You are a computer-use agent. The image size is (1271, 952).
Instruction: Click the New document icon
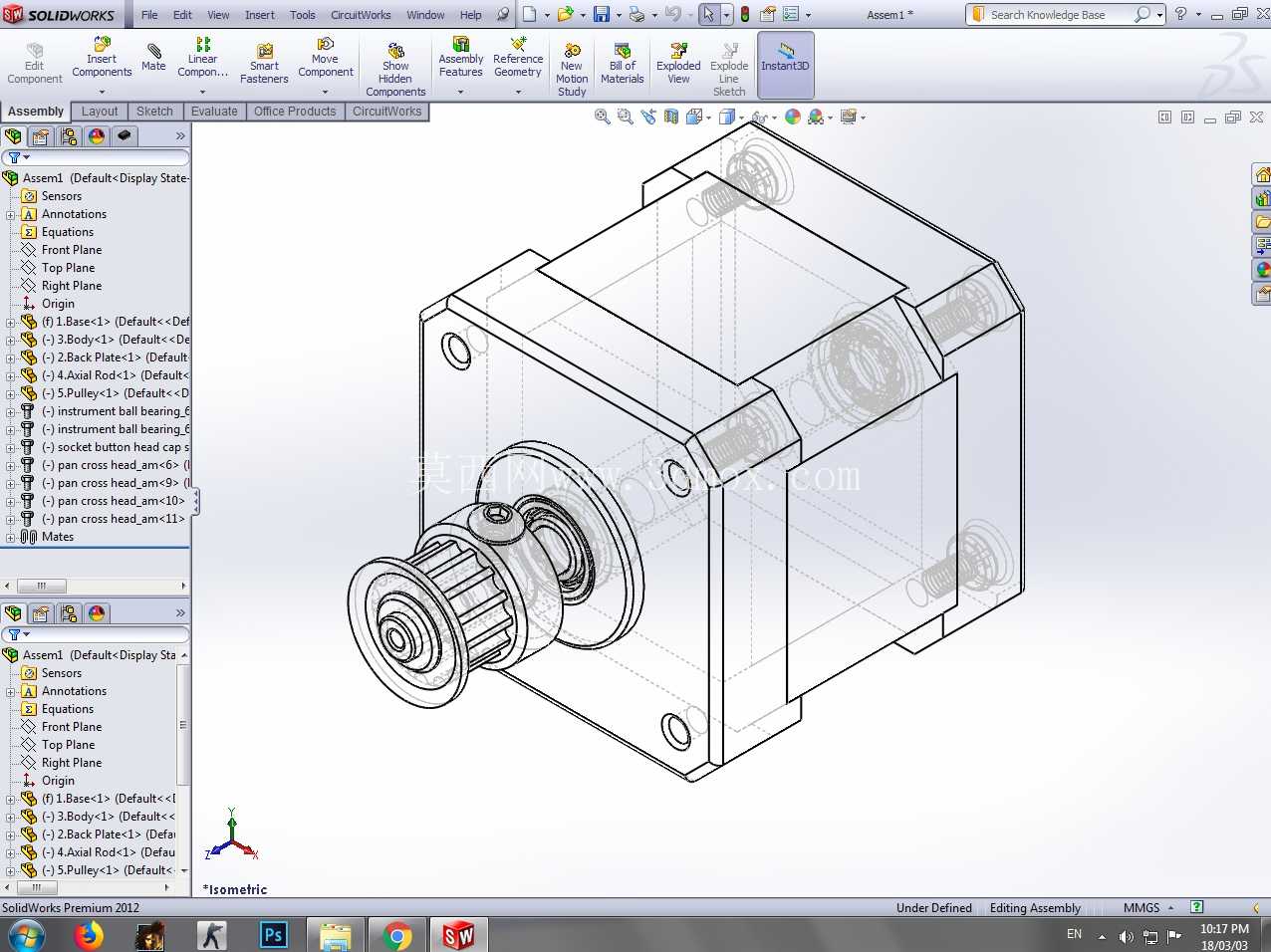point(530,14)
